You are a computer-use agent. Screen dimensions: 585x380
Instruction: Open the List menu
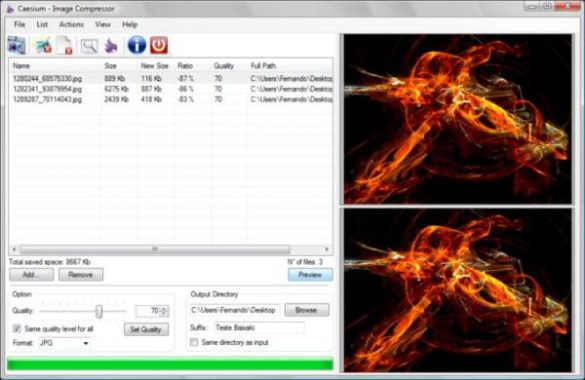point(42,25)
